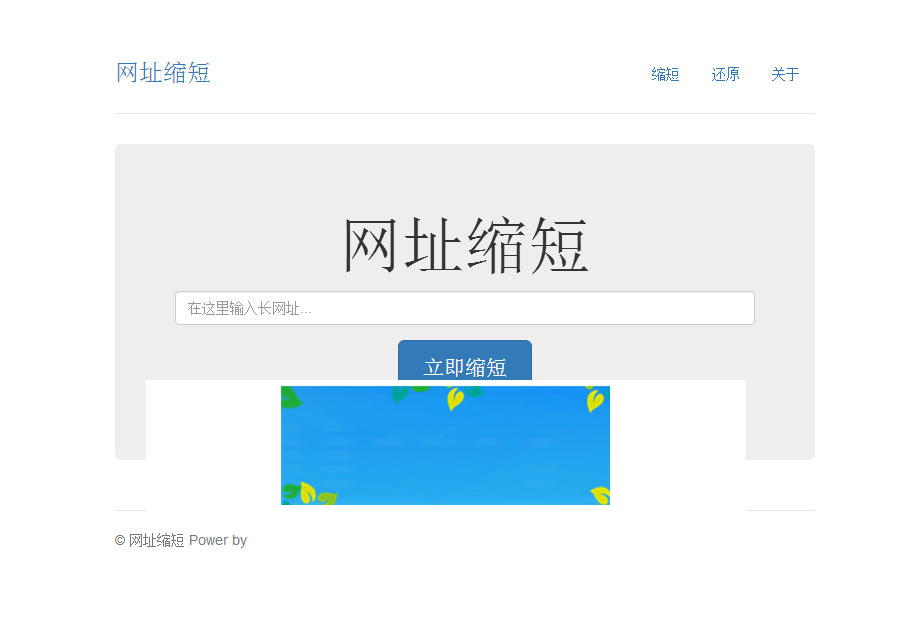Click the large 网址缩短 page heading
This screenshot has width=924, height=637.
pyautogui.click(x=464, y=243)
